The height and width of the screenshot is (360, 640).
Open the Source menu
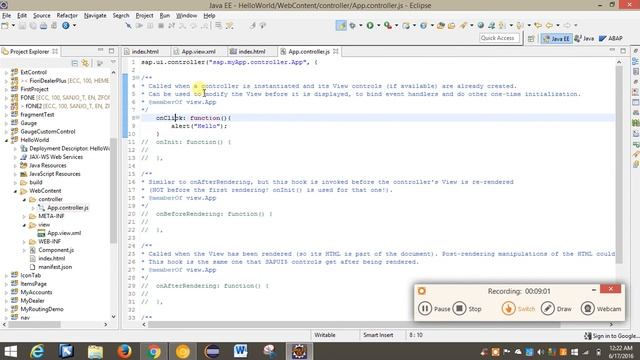[42, 16]
